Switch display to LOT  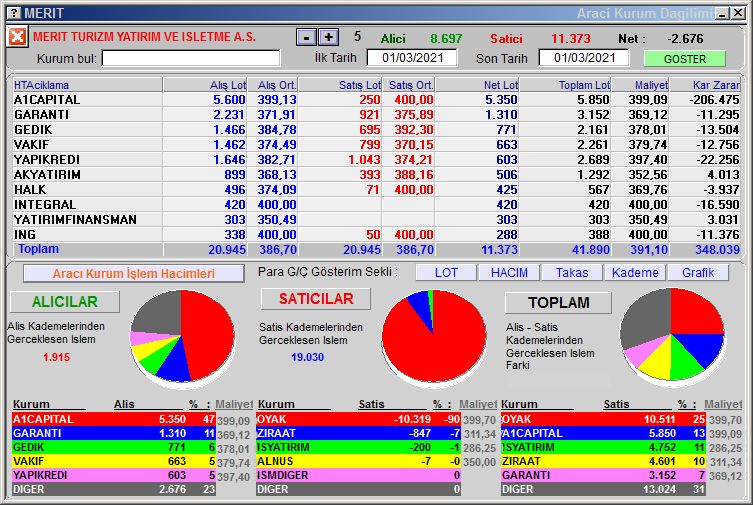coord(446,273)
